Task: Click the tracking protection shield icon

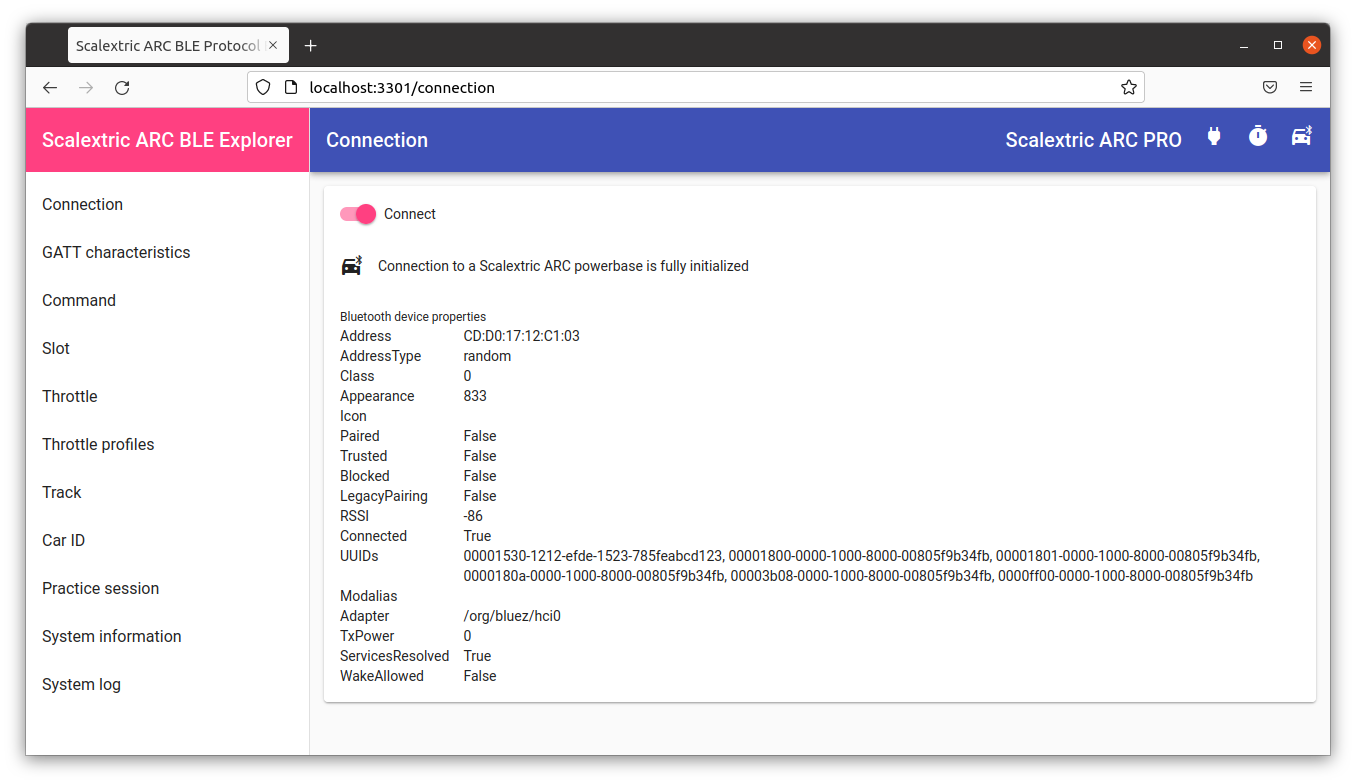Action: pyautogui.click(x=262, y=87)
